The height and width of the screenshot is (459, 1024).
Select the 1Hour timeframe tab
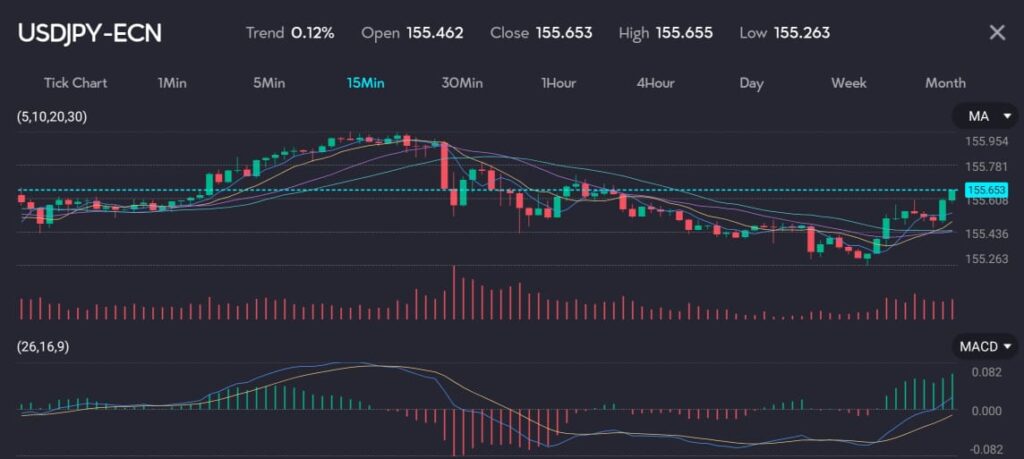(558, 83)
